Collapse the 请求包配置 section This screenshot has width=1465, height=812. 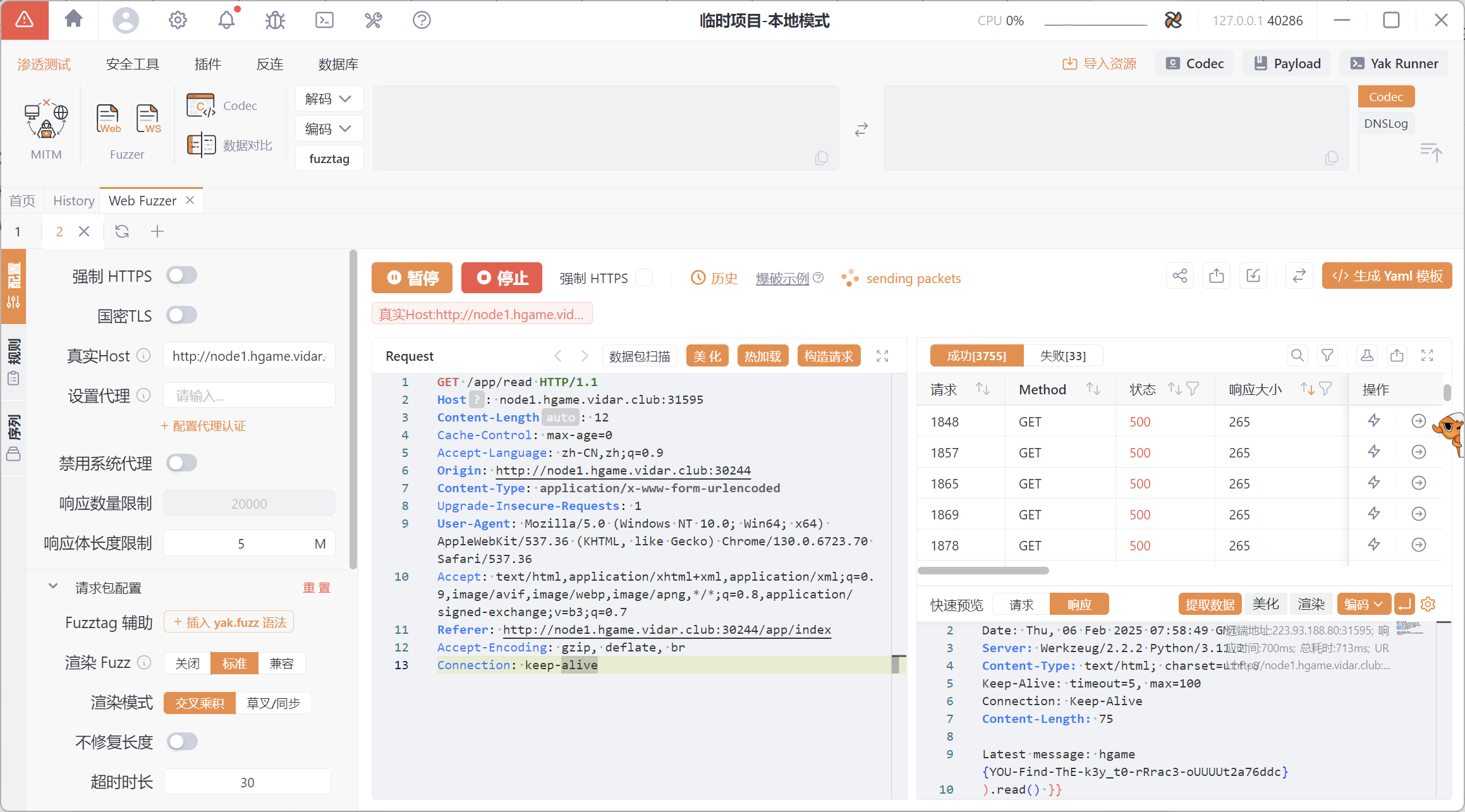tap(53, 587)
